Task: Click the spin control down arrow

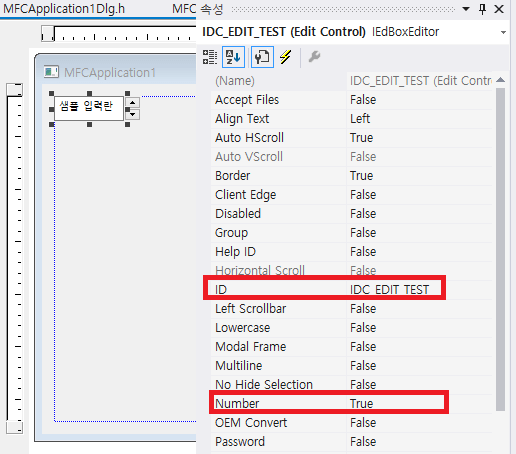Action: tap(133, 114)
